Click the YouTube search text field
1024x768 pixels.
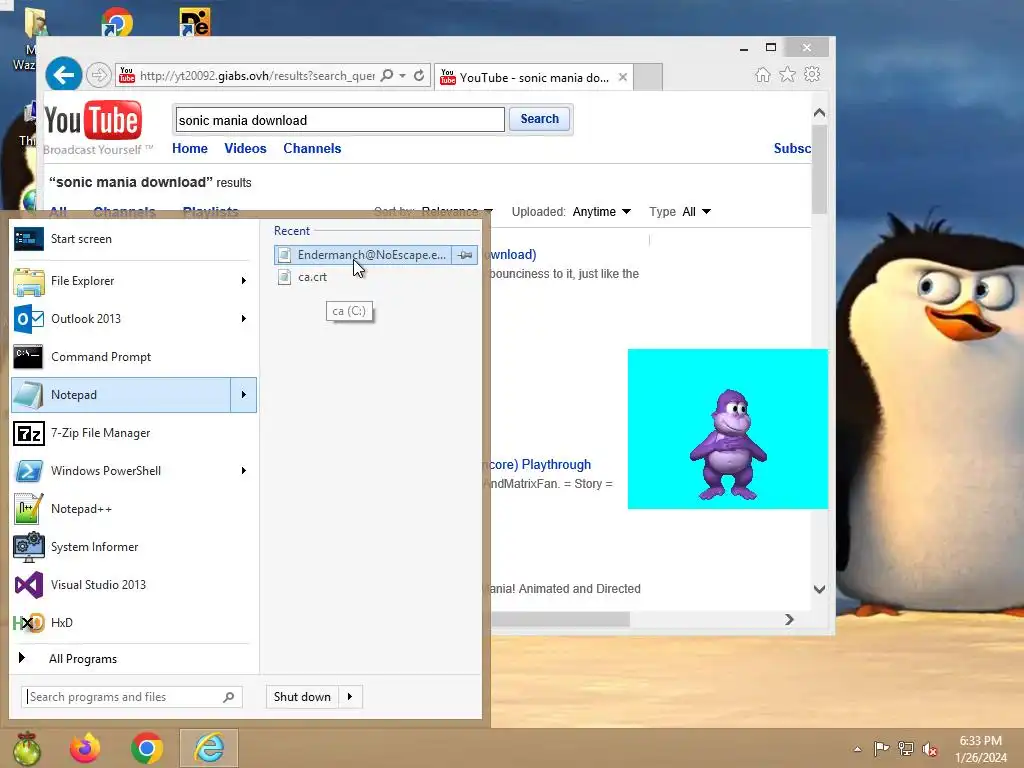[x=340, y=120]
